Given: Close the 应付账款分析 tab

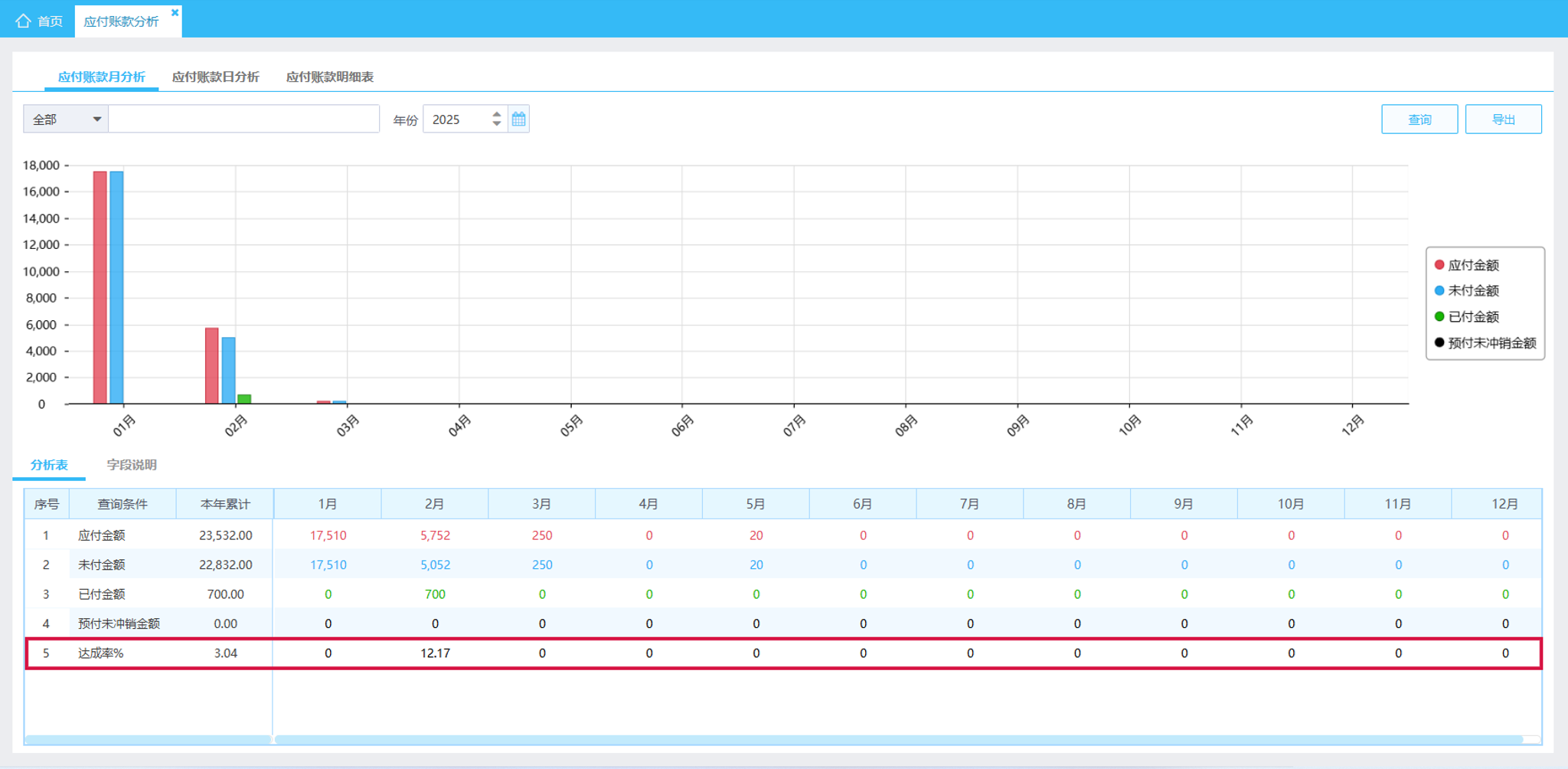Looking at the screenshot, I should coord(175,12).
